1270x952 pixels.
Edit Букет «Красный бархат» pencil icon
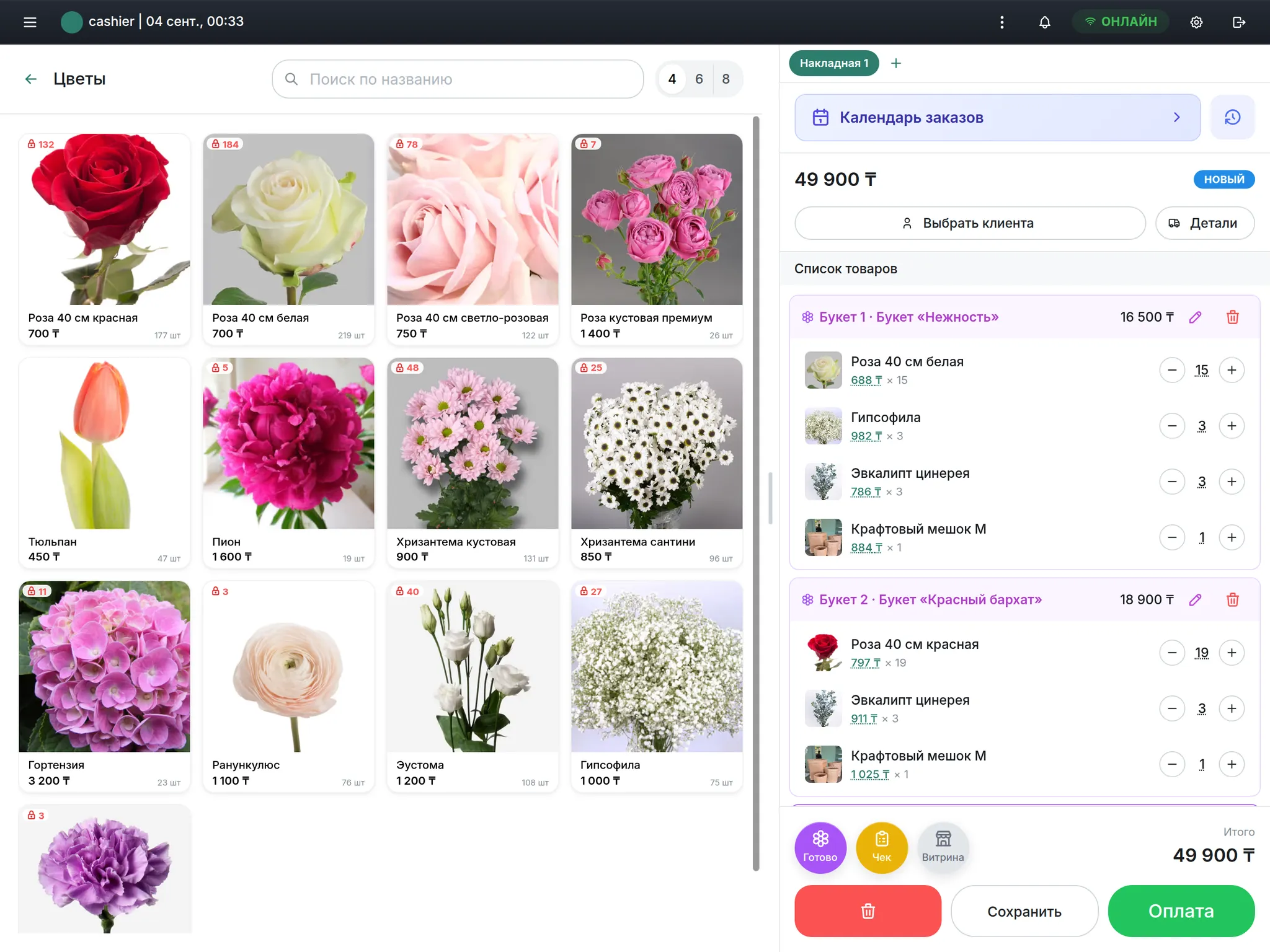point(1196,600)
